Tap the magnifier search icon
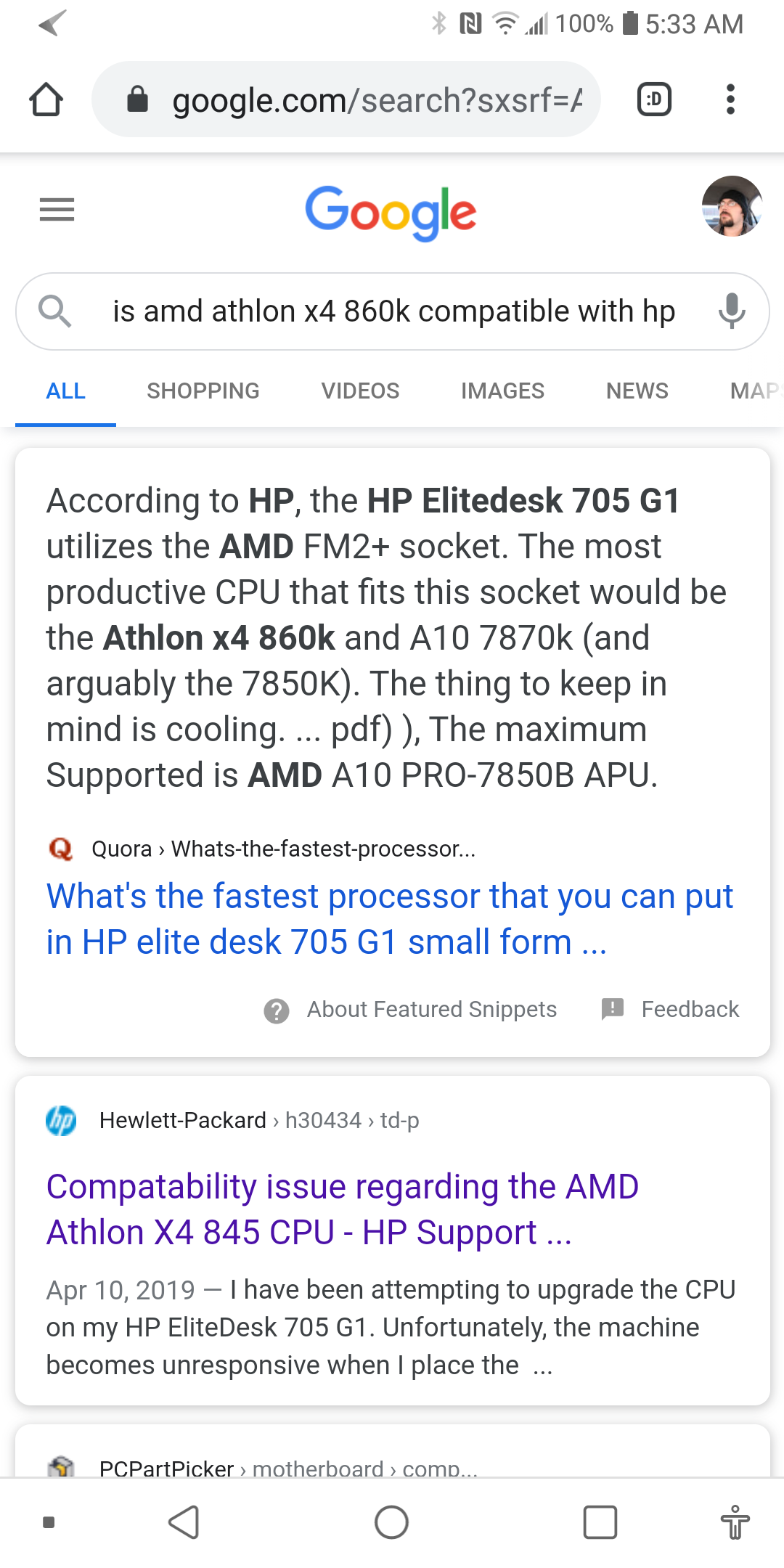The height and width of the screenshot is (1568, 784). tap(54, 311)
